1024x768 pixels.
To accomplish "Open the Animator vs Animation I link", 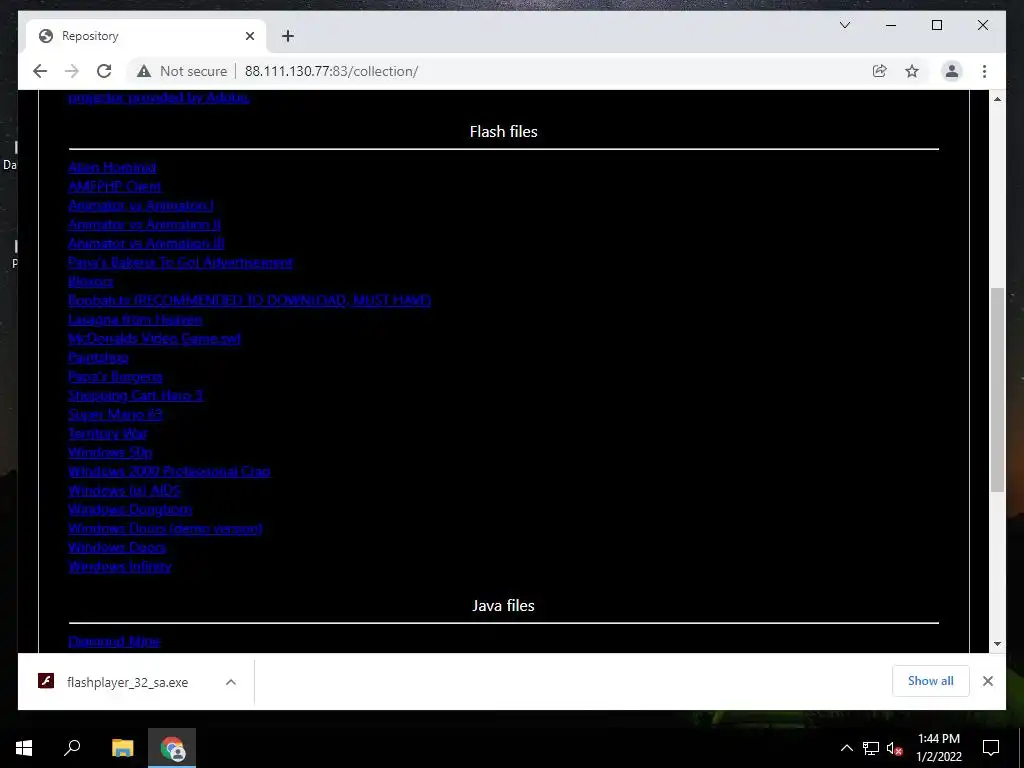I will coord(141,205).
